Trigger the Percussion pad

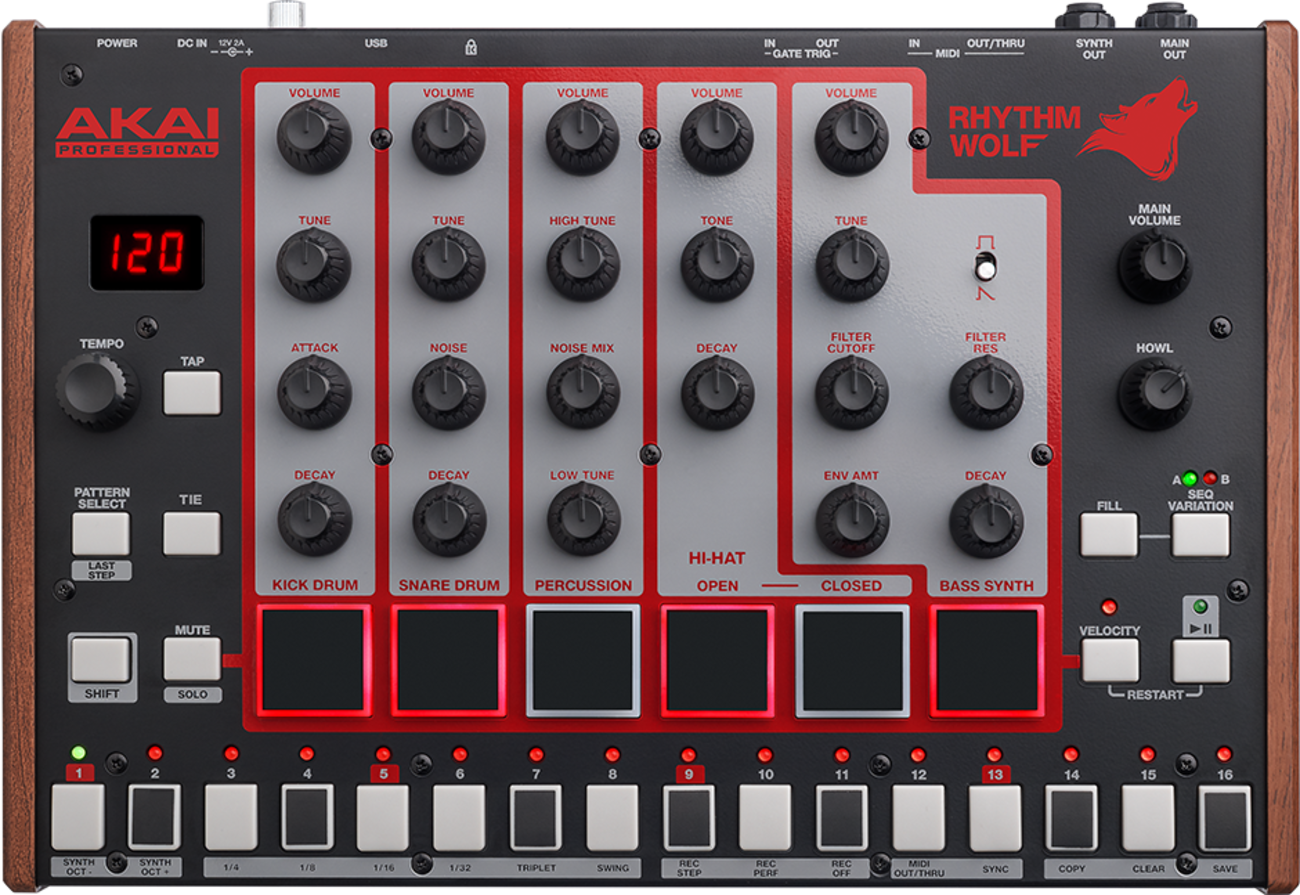click(583, 660)
